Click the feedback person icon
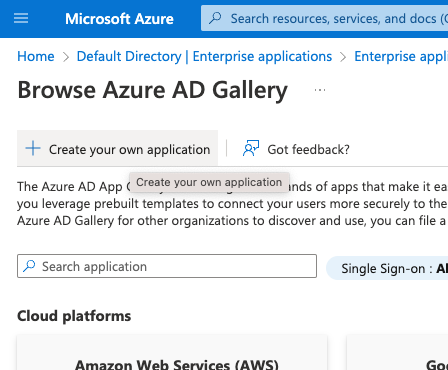 pyautogui.click(x=251, y=149)
